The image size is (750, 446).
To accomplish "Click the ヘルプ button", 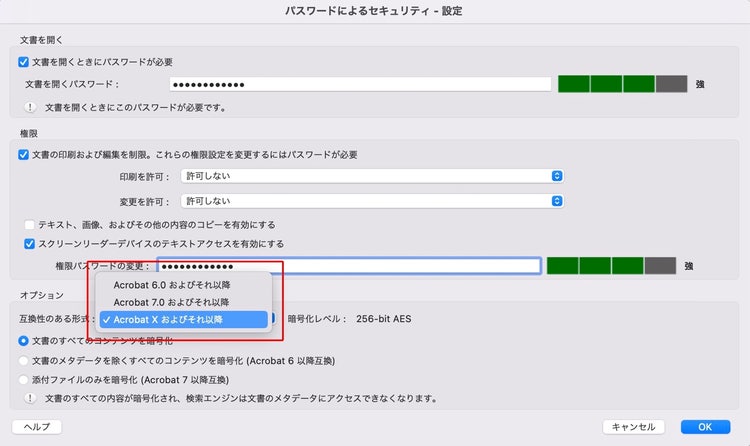I will (37, 426).
